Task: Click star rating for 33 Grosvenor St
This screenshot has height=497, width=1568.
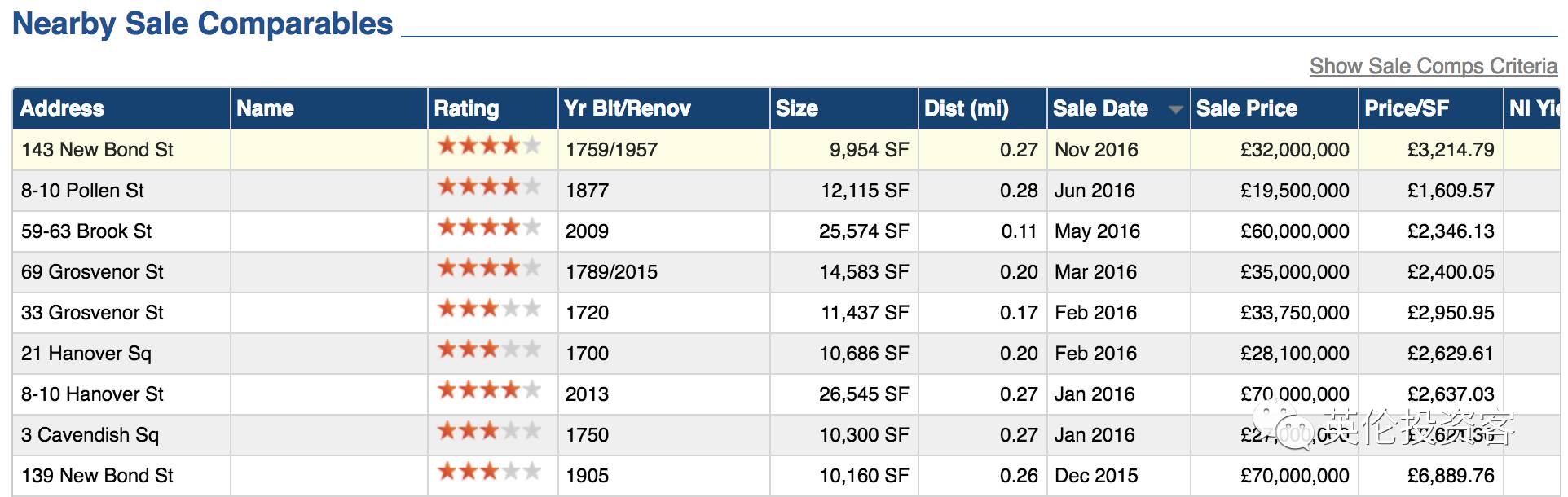Action: click(x=489, y=310)
